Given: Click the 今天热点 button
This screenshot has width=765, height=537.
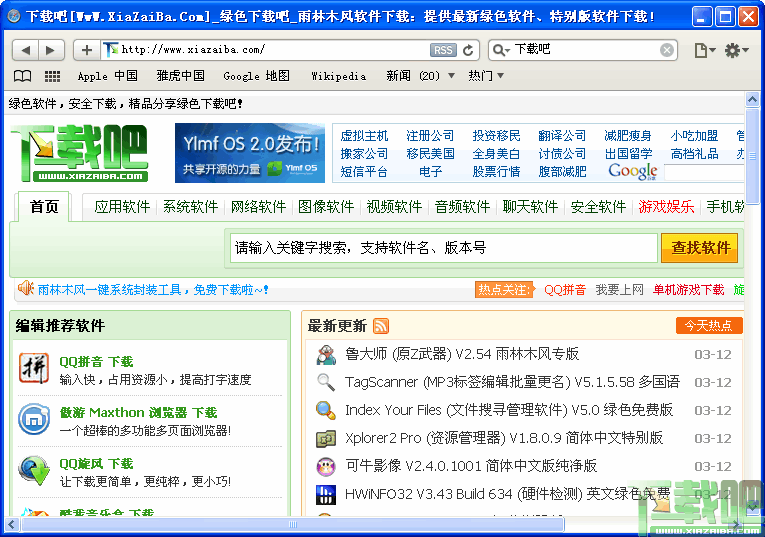Looking at the screenshot, I should (x=709, y=325).
